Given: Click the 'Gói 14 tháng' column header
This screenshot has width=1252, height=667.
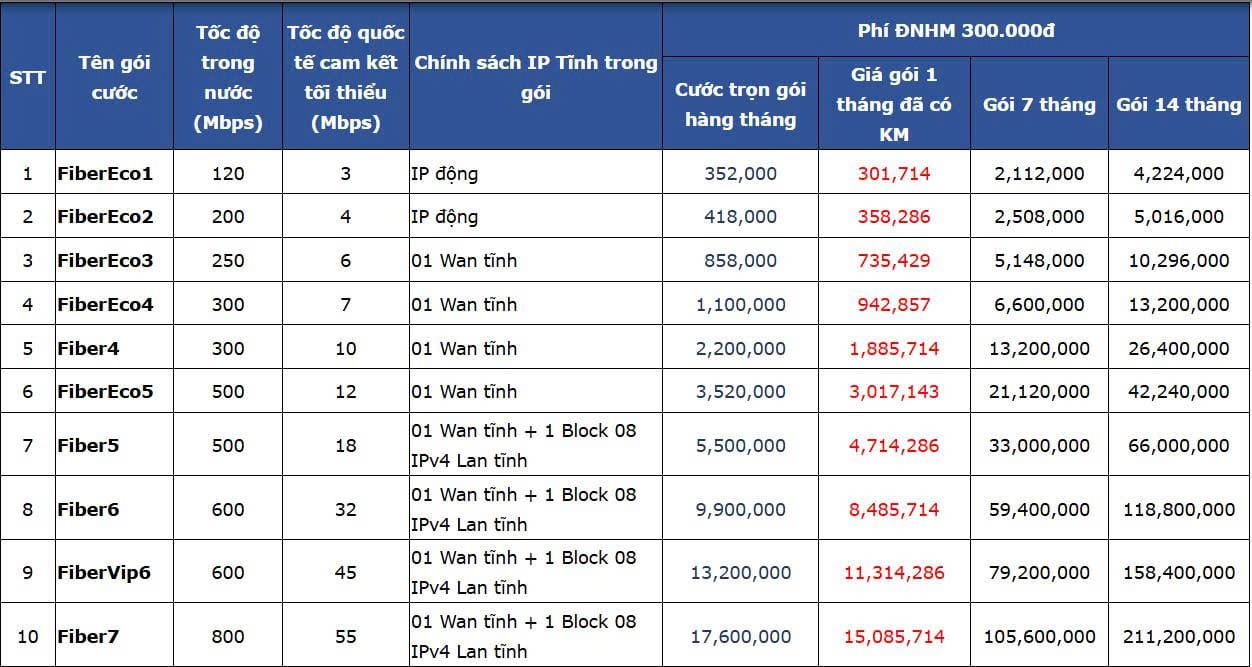Looking at the screenshot, I should tap(1179, 104).
